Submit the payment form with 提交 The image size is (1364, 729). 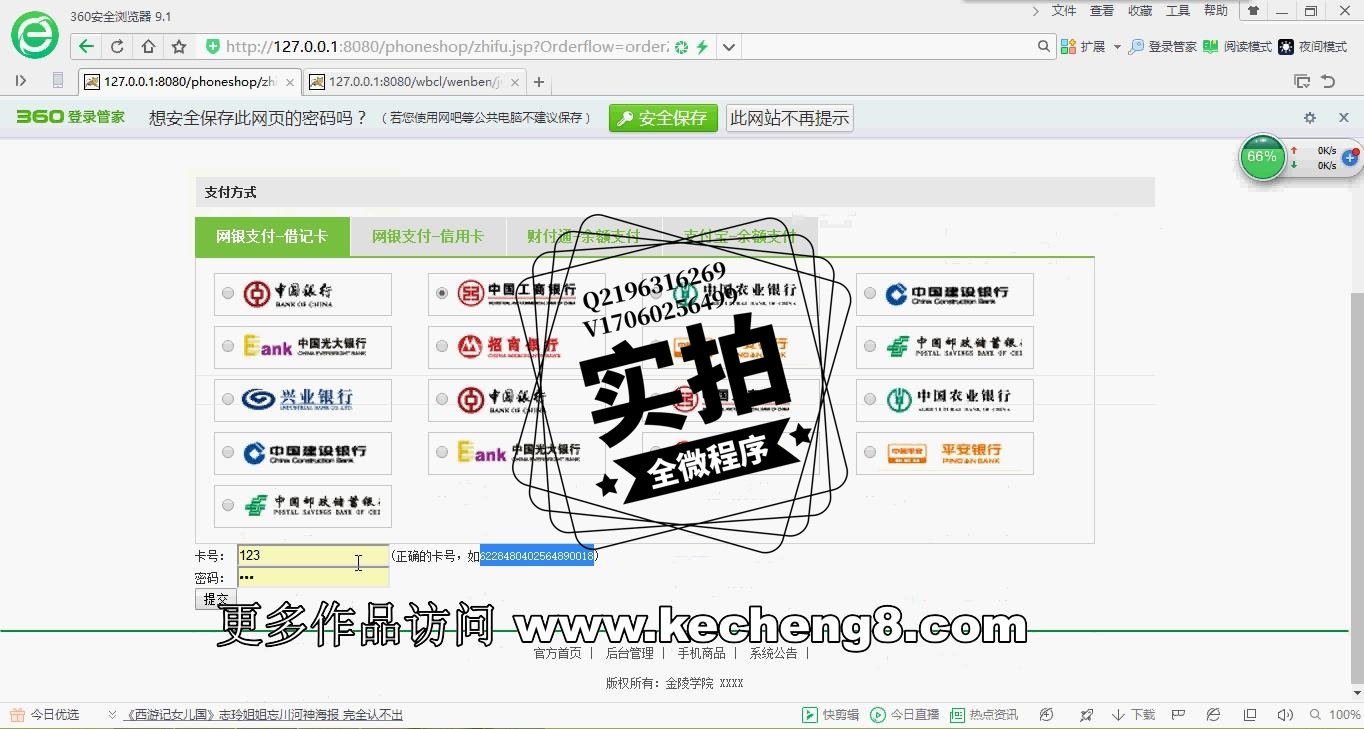[216, 599]
